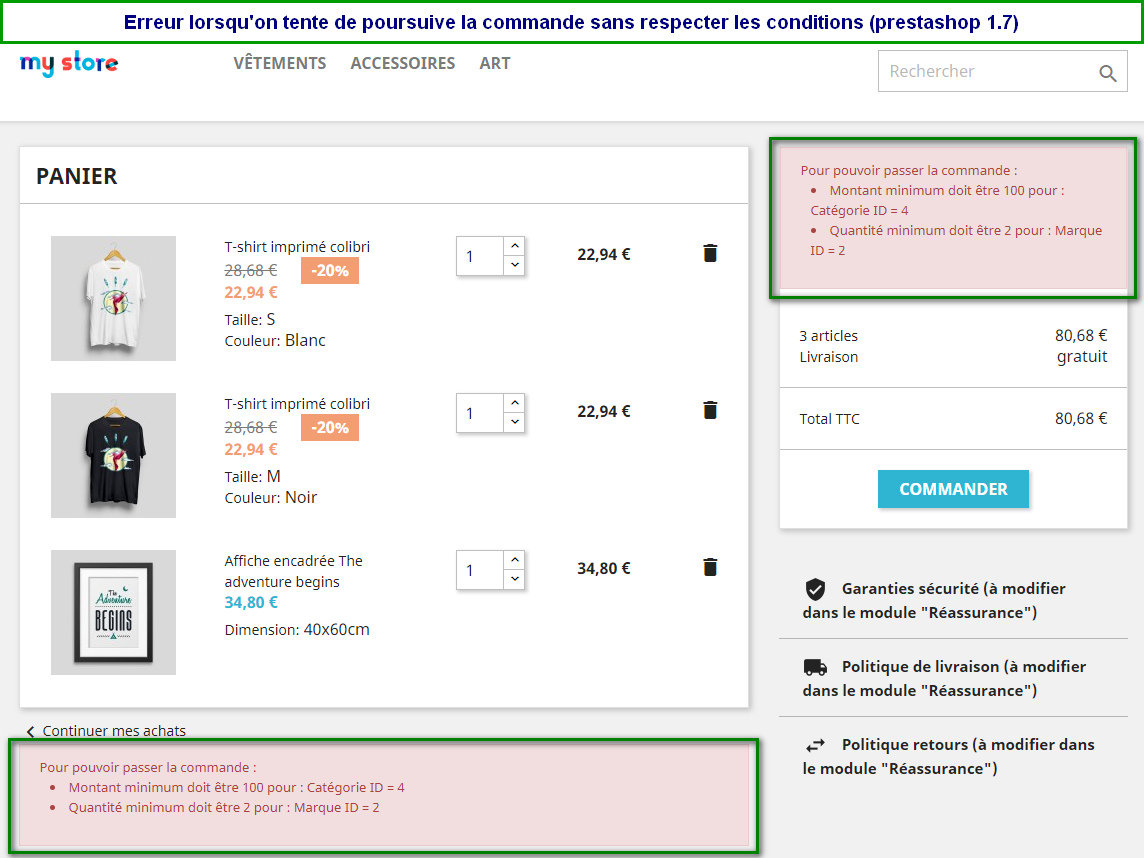
Task: Open T-shirt imprimé colibri link, size M
Action: (297, 403)
